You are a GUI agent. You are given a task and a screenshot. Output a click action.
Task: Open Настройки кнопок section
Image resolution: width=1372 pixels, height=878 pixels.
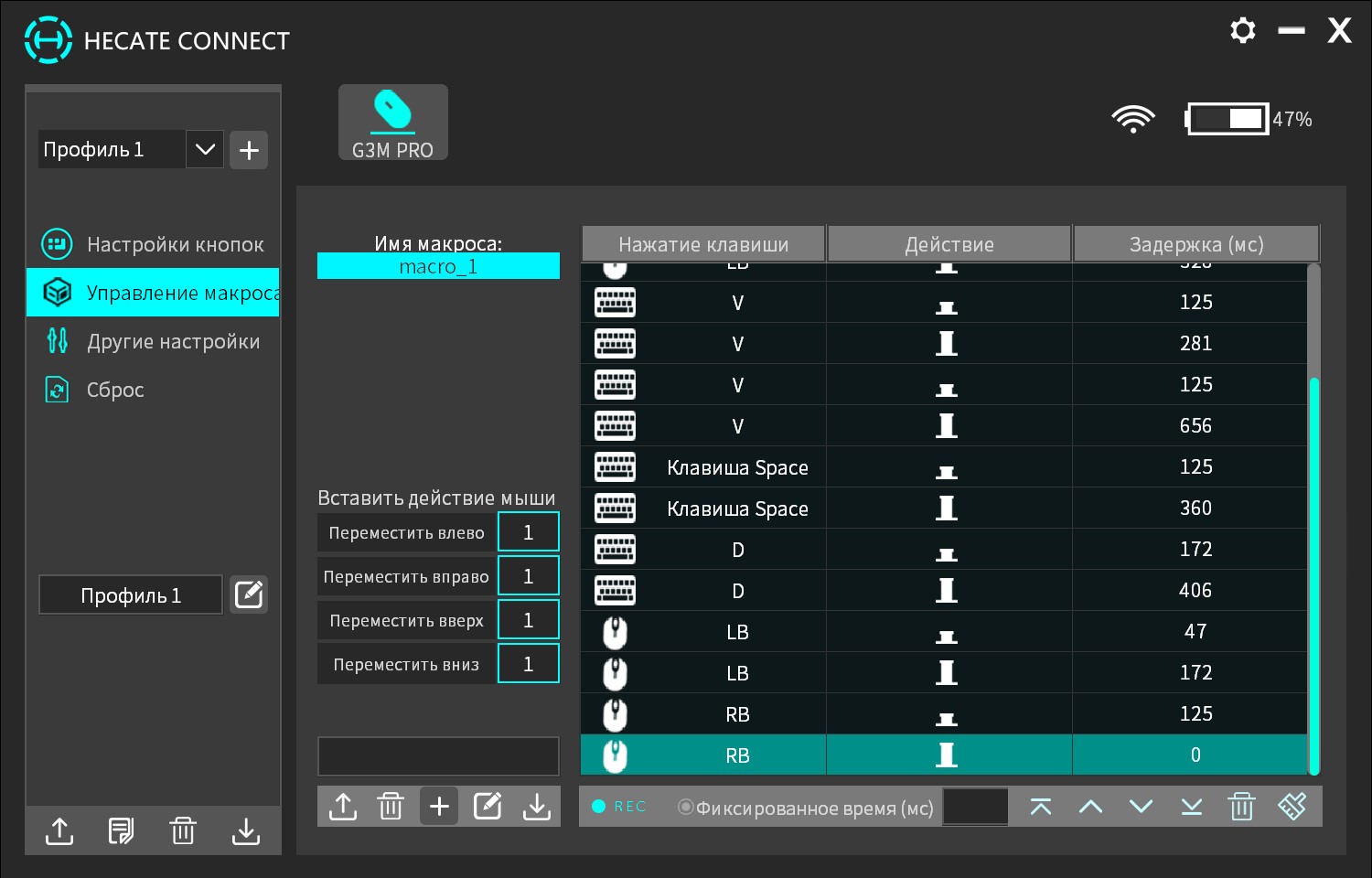(153, 244)
